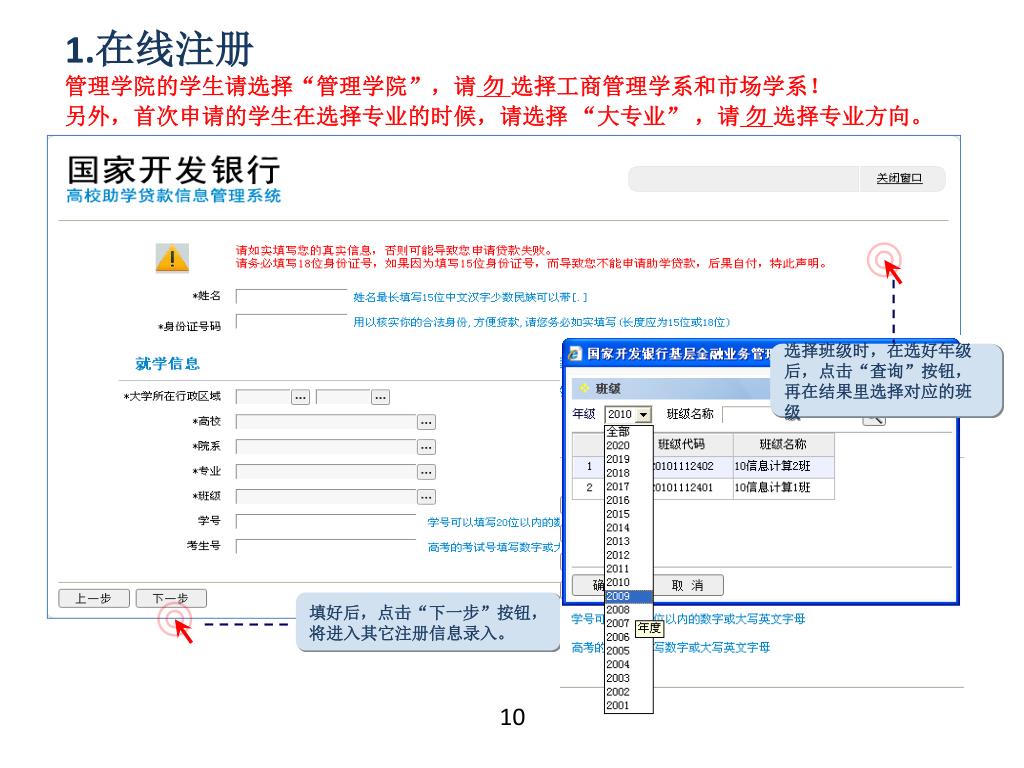Screen dimensions: 1024x768
Task: Select highlighted 2009 in the year list
Action: coord(628,596)
